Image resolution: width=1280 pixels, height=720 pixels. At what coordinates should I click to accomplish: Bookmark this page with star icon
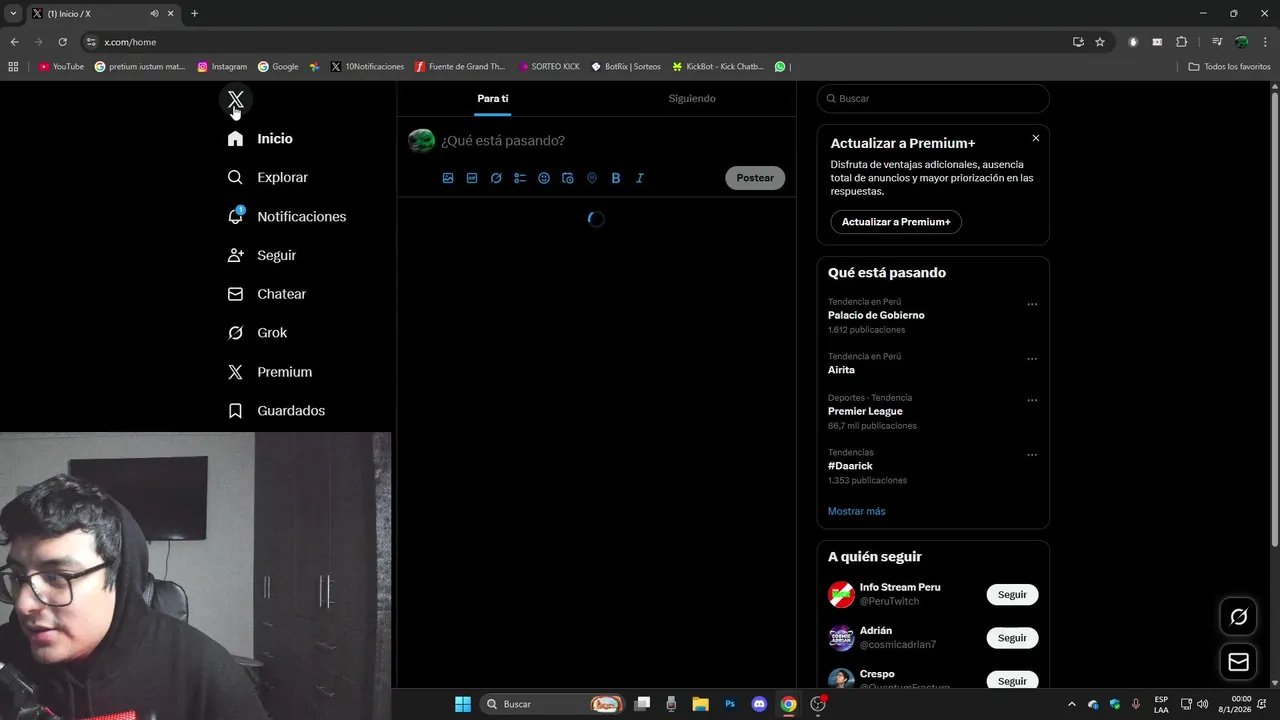[1100, 42]
